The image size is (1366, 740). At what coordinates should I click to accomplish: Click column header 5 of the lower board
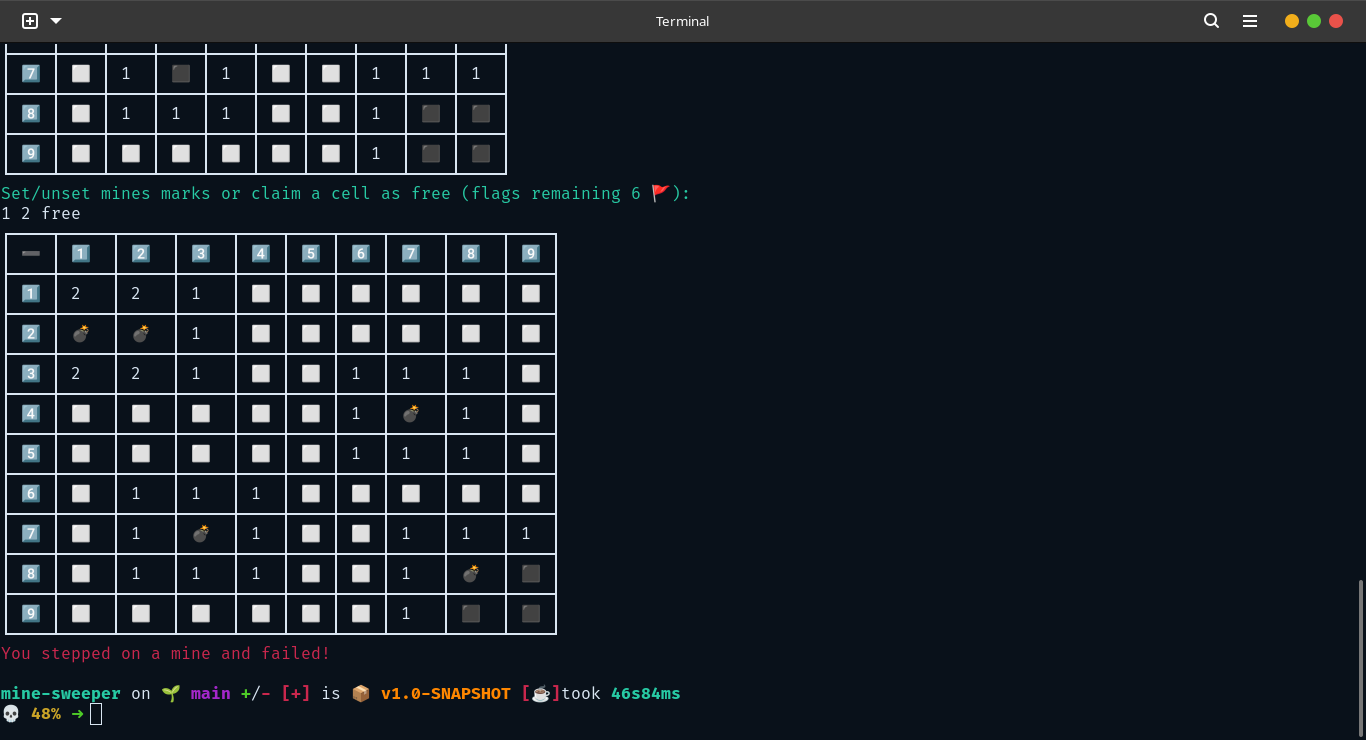[311, 253]
